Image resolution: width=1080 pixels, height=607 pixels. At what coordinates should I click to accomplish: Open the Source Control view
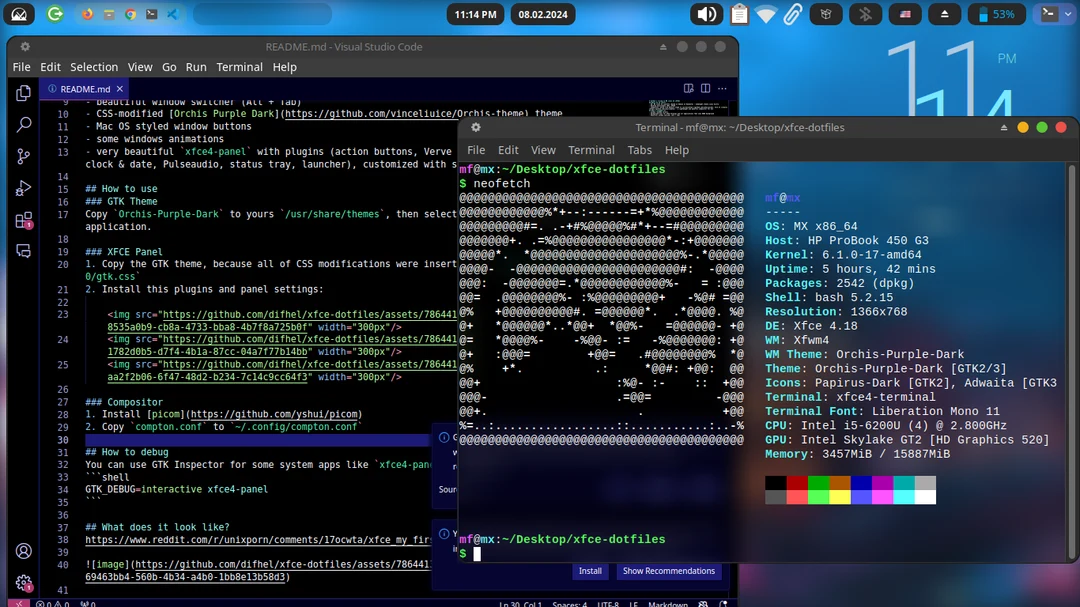[22, 157]
